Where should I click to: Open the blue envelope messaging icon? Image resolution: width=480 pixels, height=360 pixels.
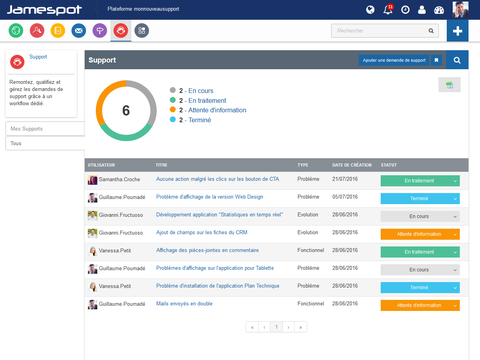point(79,31)
